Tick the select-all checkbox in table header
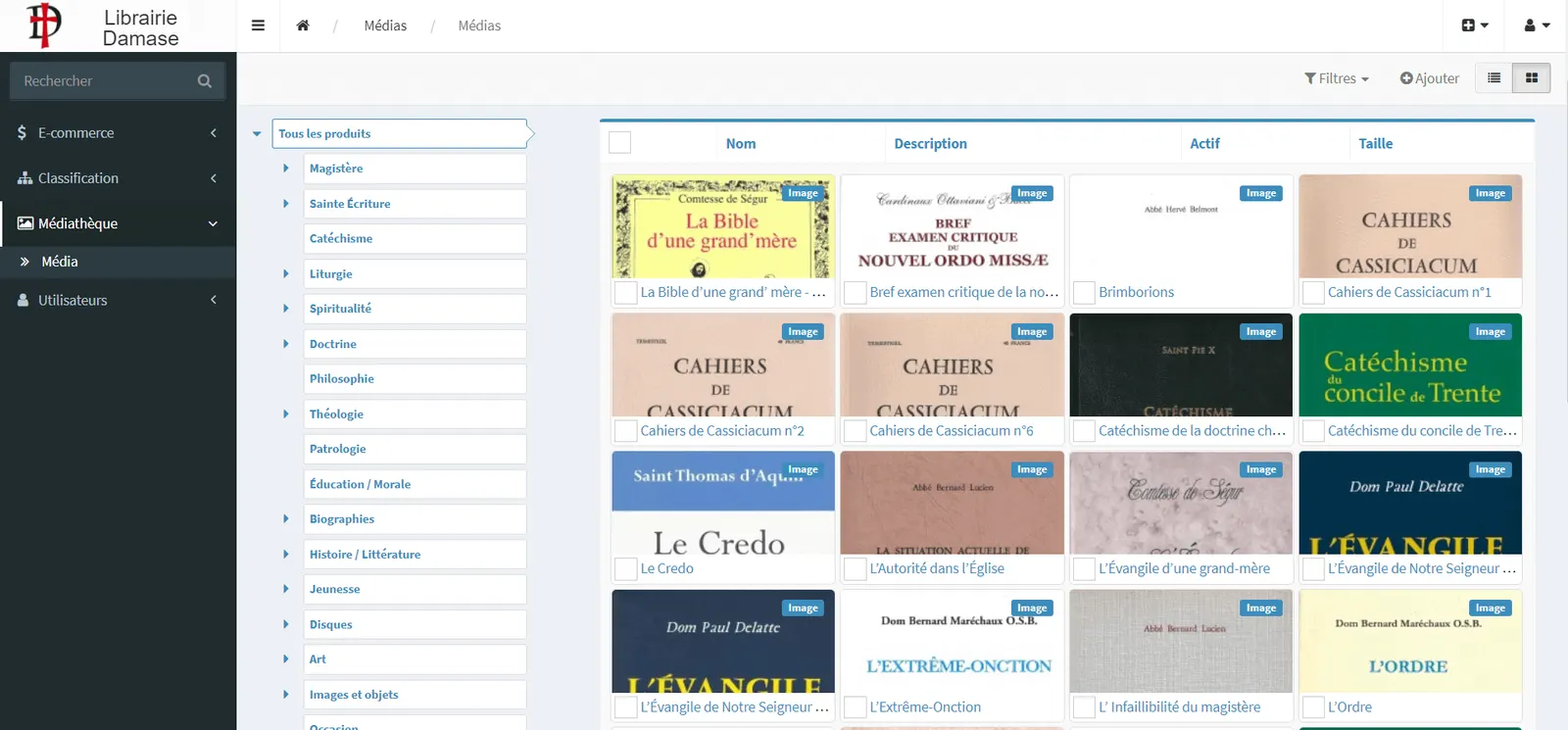 click(619, 143)
